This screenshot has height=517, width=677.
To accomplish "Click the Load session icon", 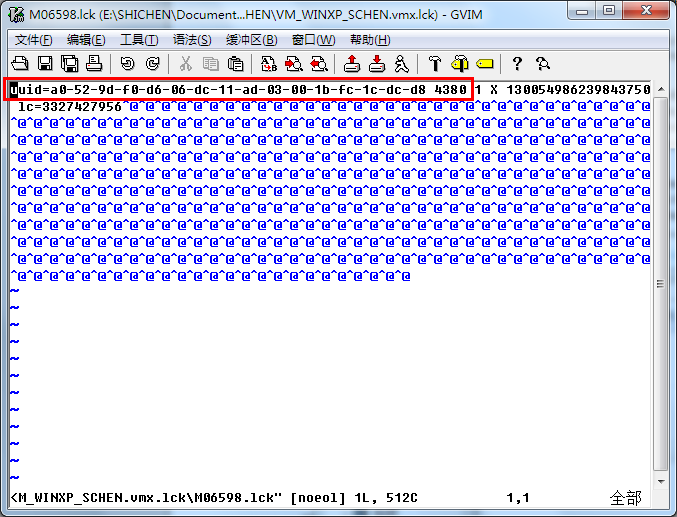I will [x=352, y=63].
